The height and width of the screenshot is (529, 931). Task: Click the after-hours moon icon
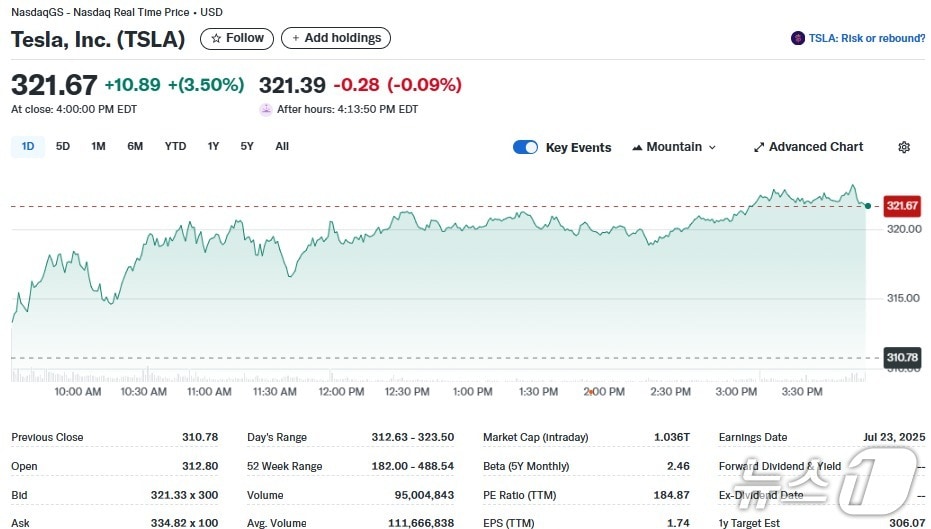[x=266, y=109]
